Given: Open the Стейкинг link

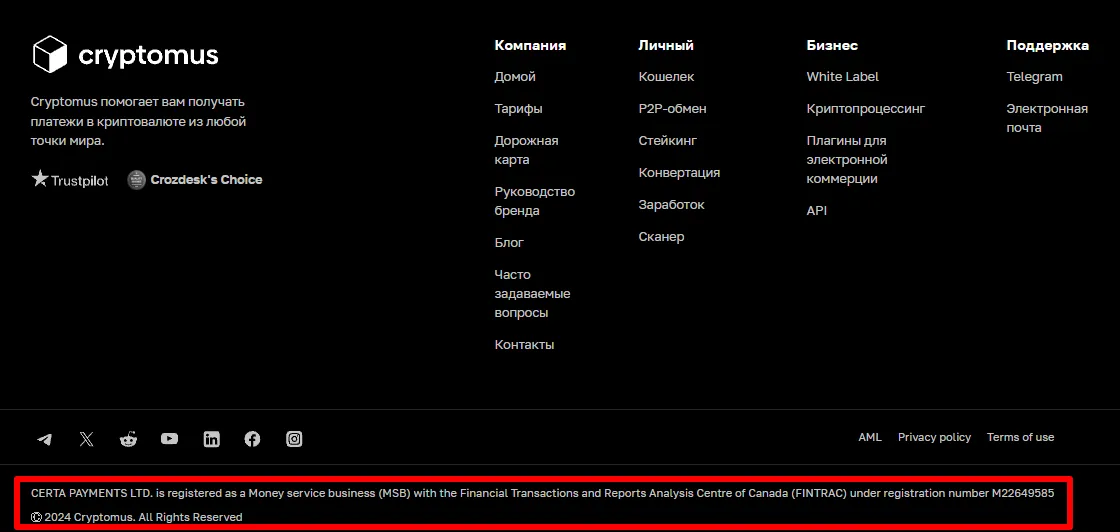Looking at the screenshot, I should 667,141.
